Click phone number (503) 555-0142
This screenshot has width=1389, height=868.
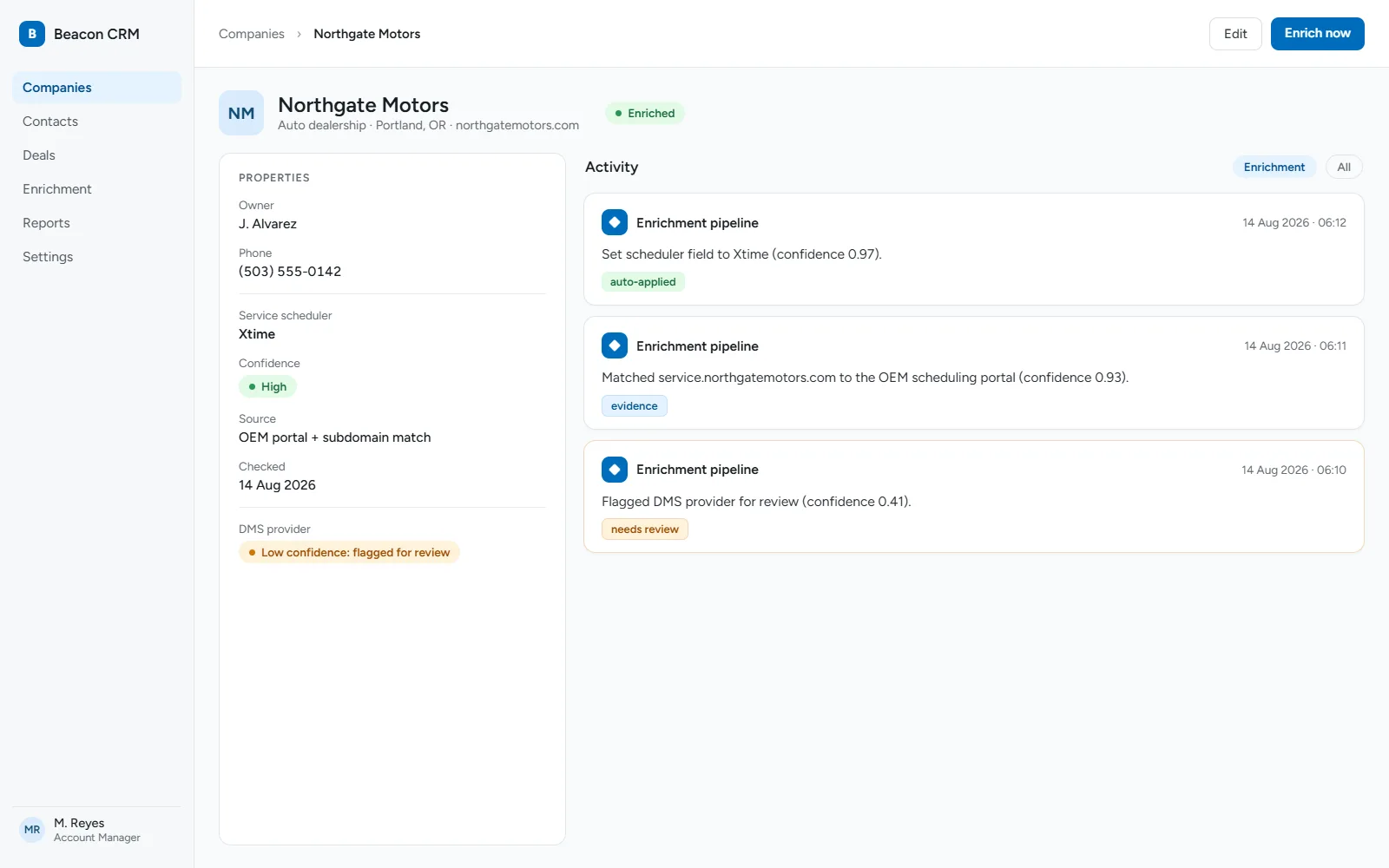tap(290, 272)
